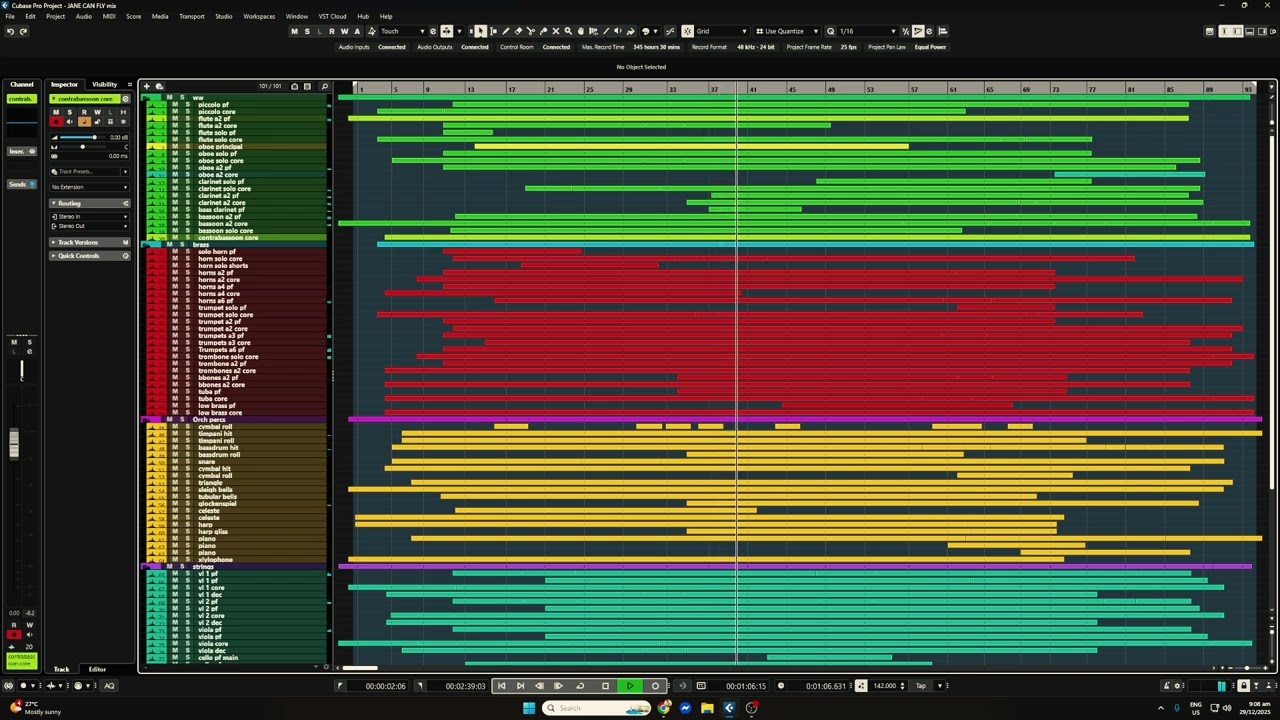Open the VST Cloud menu
The width and height of the screenshot is (1280, 720).
[332, 16]
